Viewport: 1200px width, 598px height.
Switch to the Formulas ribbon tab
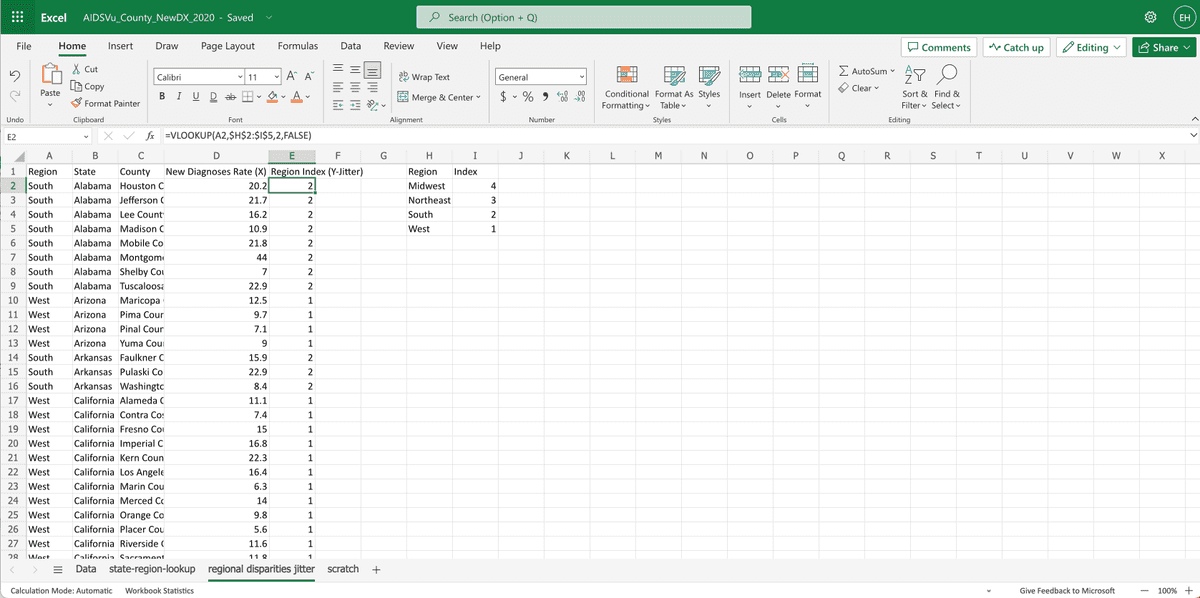(296, 46)
